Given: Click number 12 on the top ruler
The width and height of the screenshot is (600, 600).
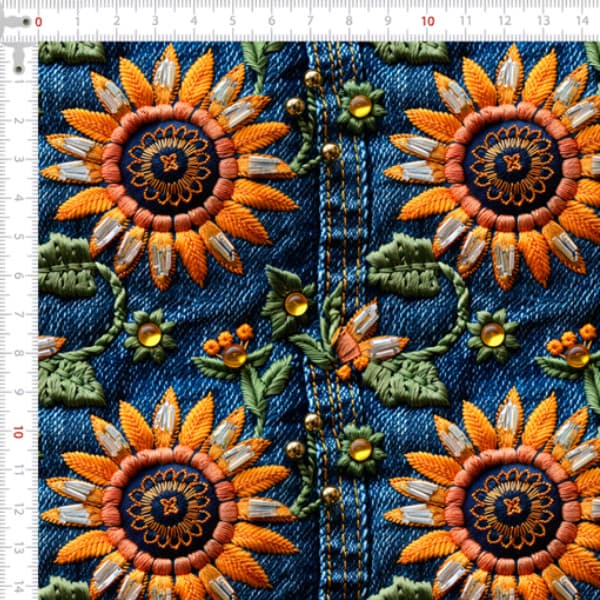Looking at the screenshot, I should [x=505, y=21].
